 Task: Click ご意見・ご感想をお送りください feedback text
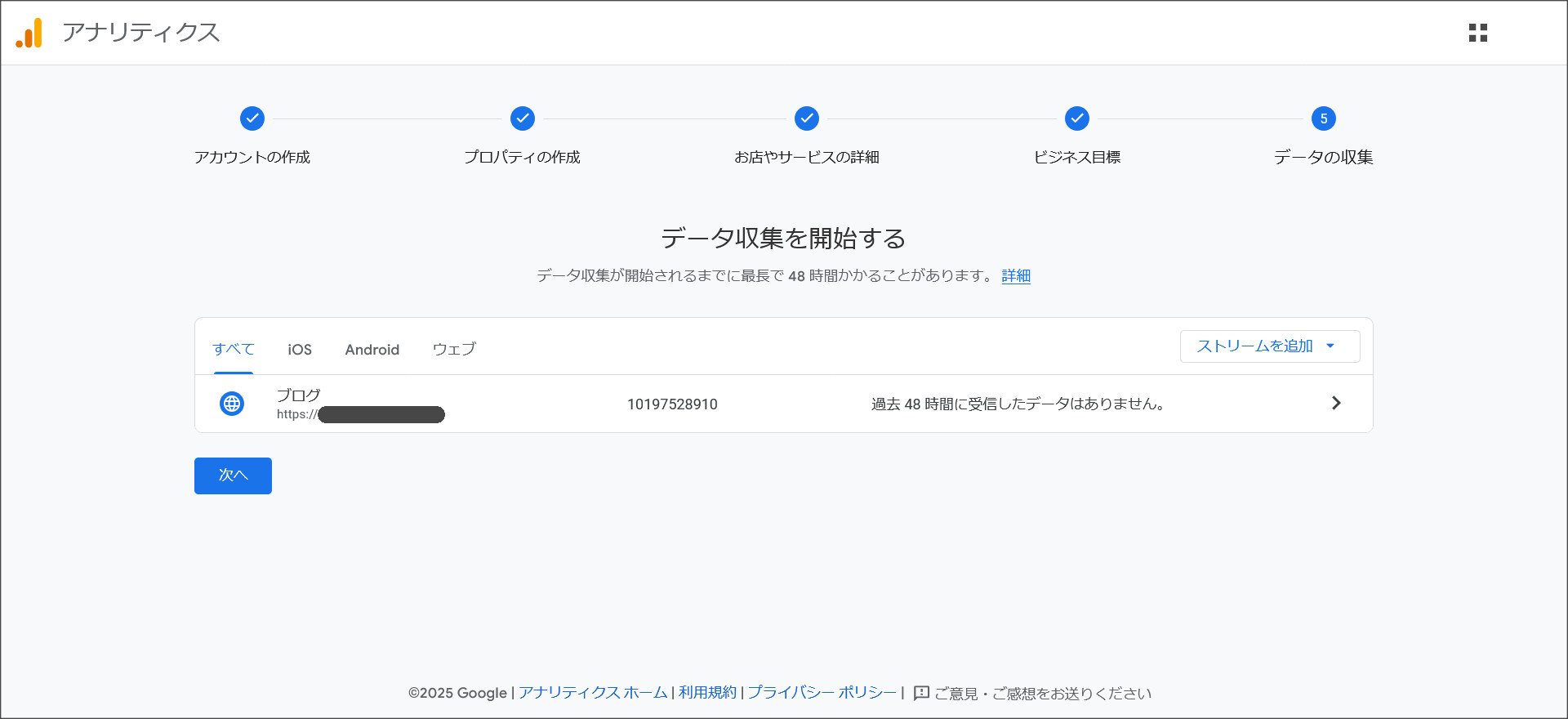[1043, 694]
